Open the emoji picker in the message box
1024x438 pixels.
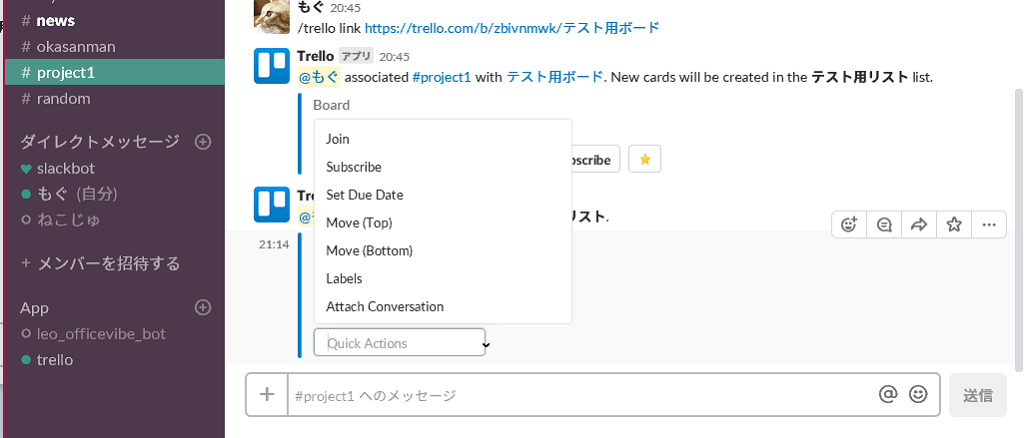pyautogui.click(x=918, y=394)
